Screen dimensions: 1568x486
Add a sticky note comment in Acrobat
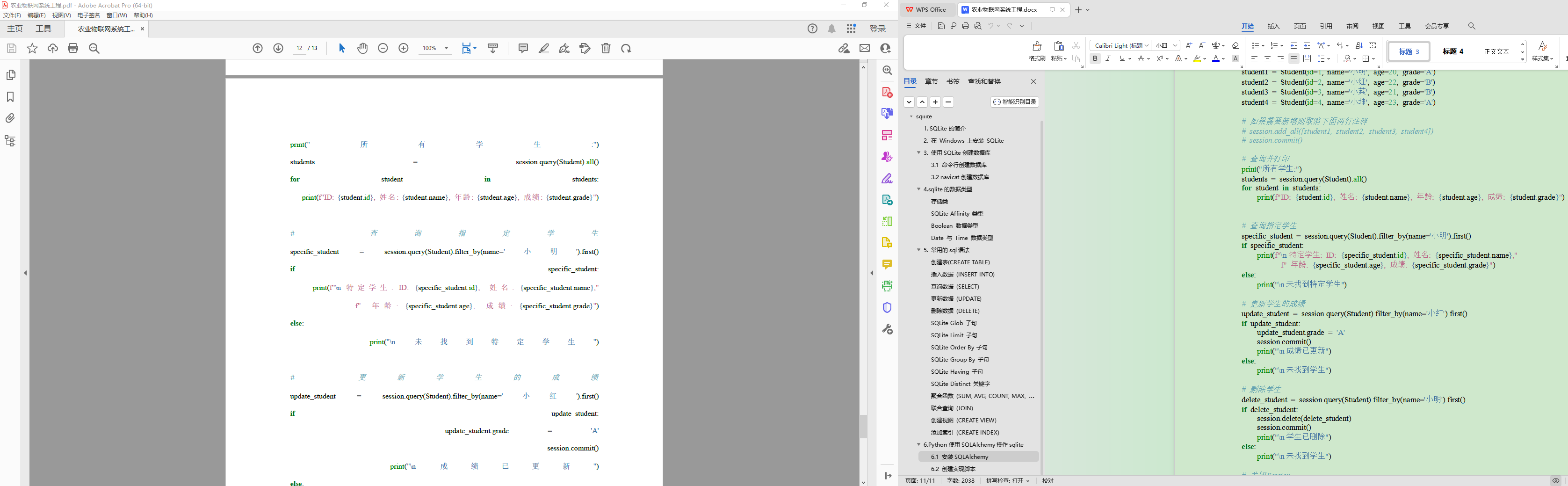[x=523, y=48]
